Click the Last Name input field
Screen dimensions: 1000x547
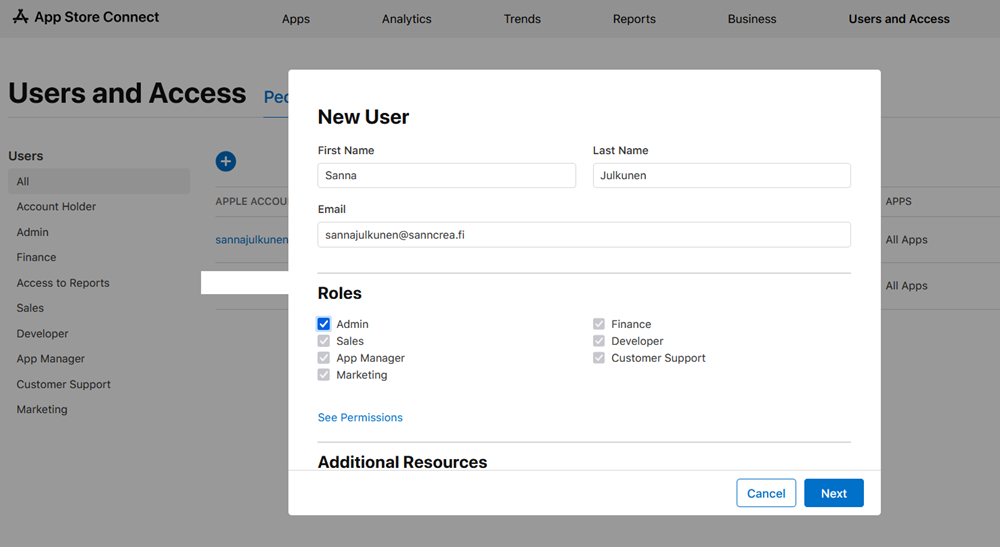(721, 176)
